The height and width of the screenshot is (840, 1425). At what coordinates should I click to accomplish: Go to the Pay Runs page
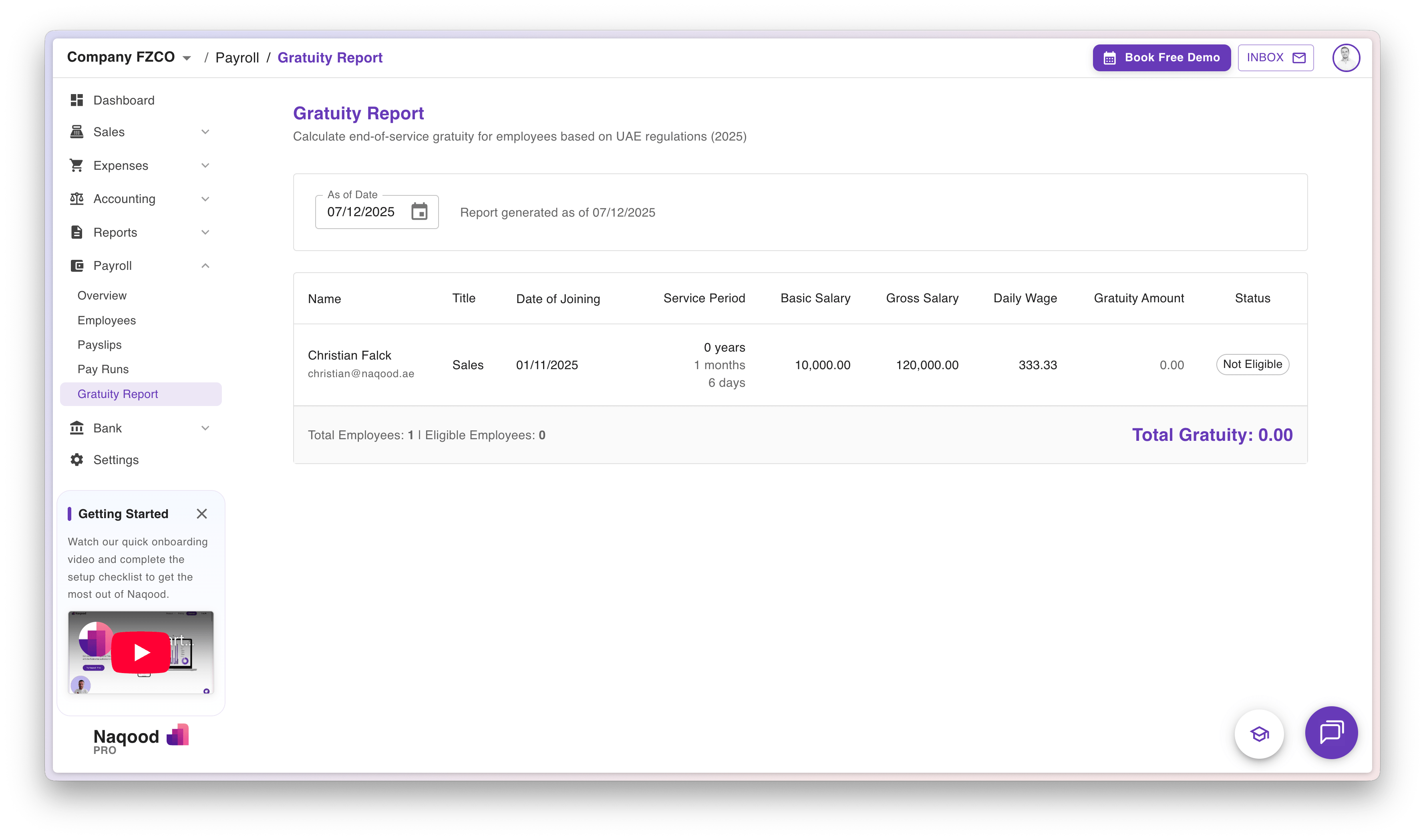[x=103, y=369]
